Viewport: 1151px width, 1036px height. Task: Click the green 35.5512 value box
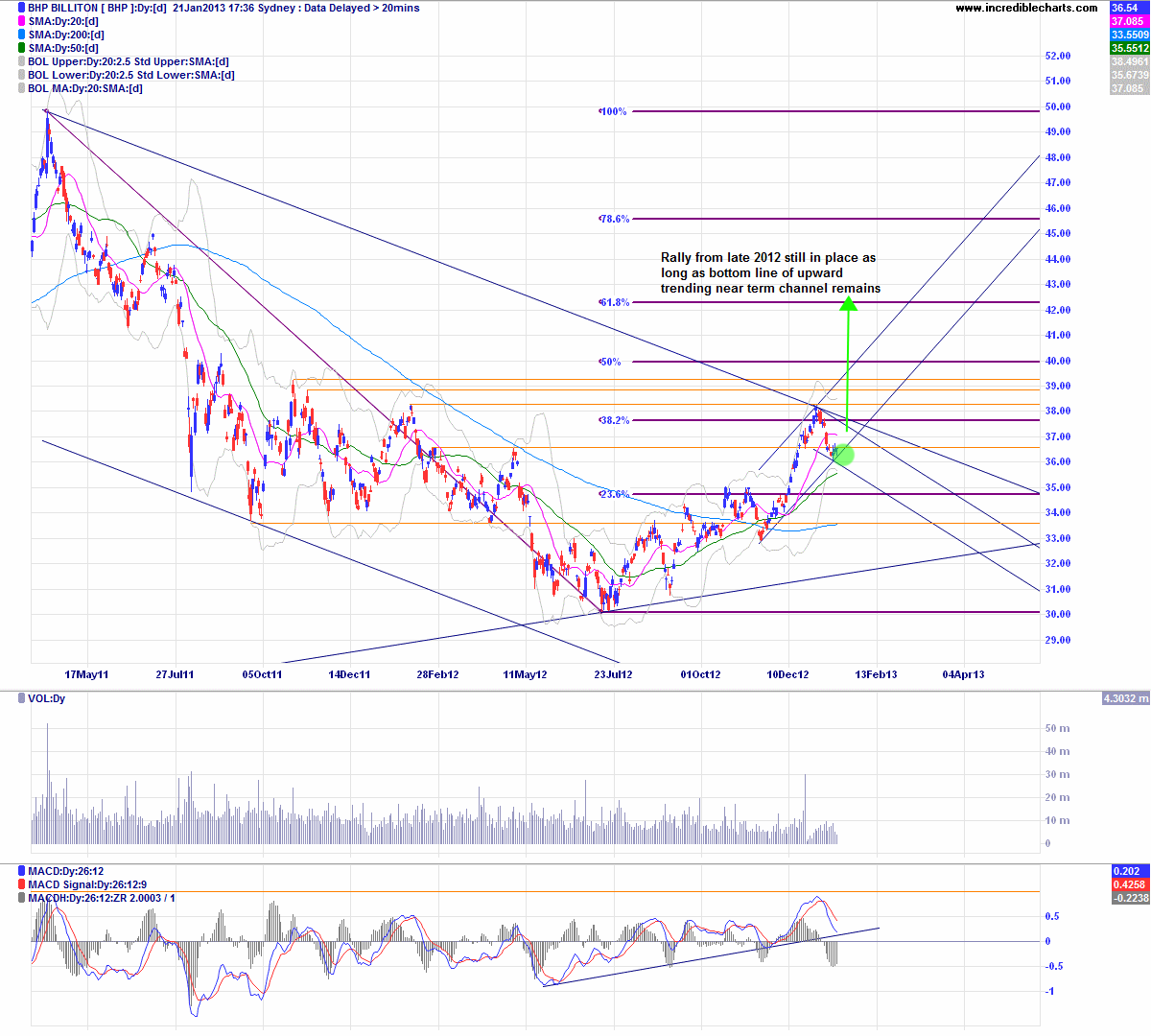point(1129,48)
